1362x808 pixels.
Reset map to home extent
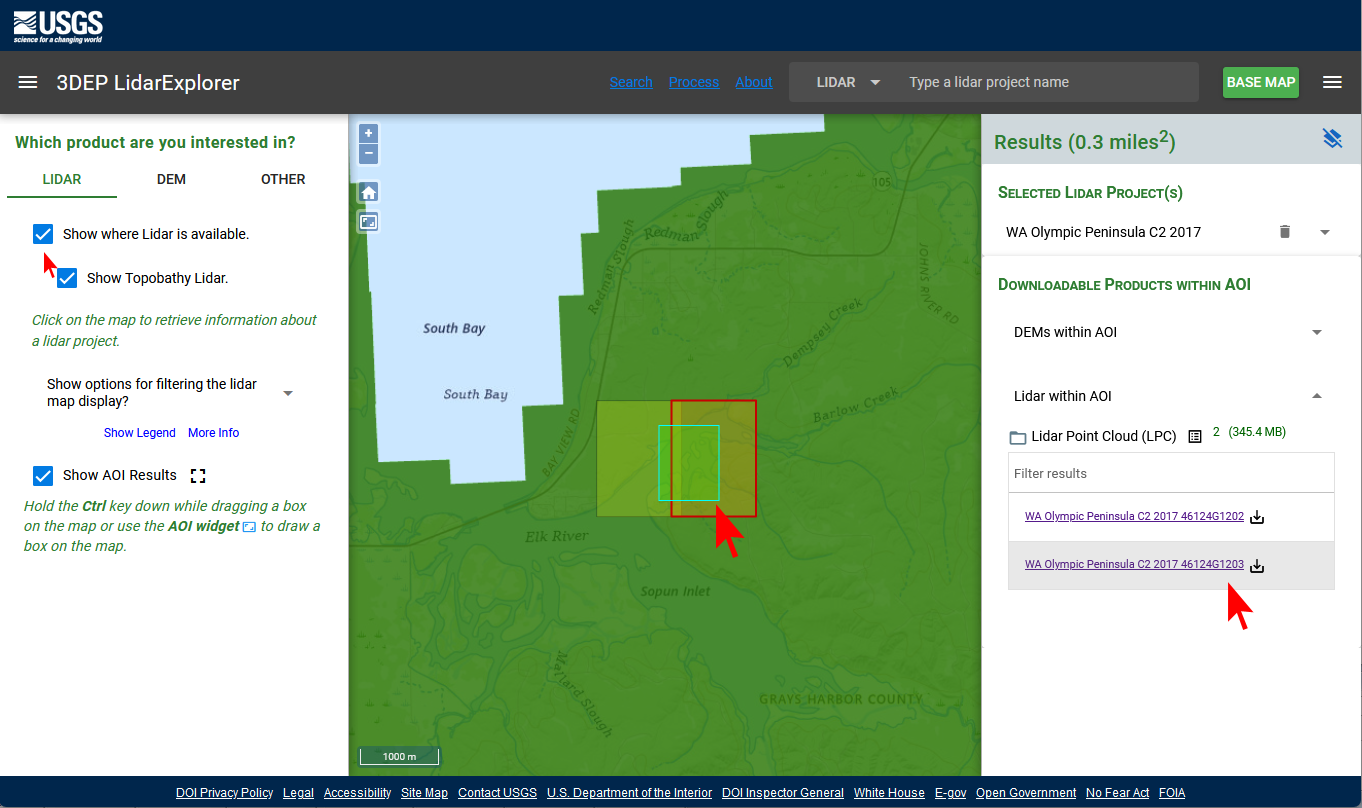369,192
